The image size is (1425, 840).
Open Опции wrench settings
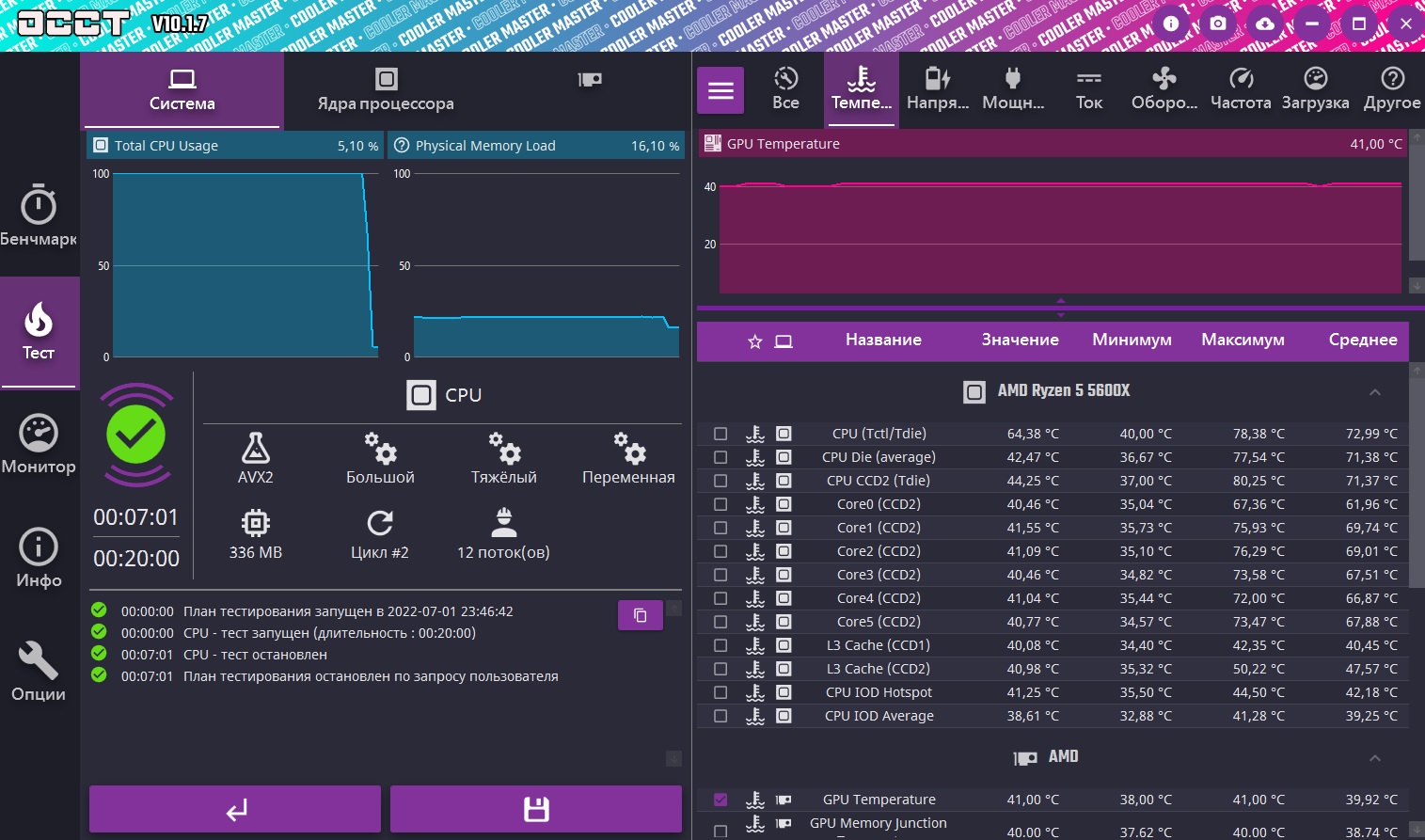[x=39, y=673]
